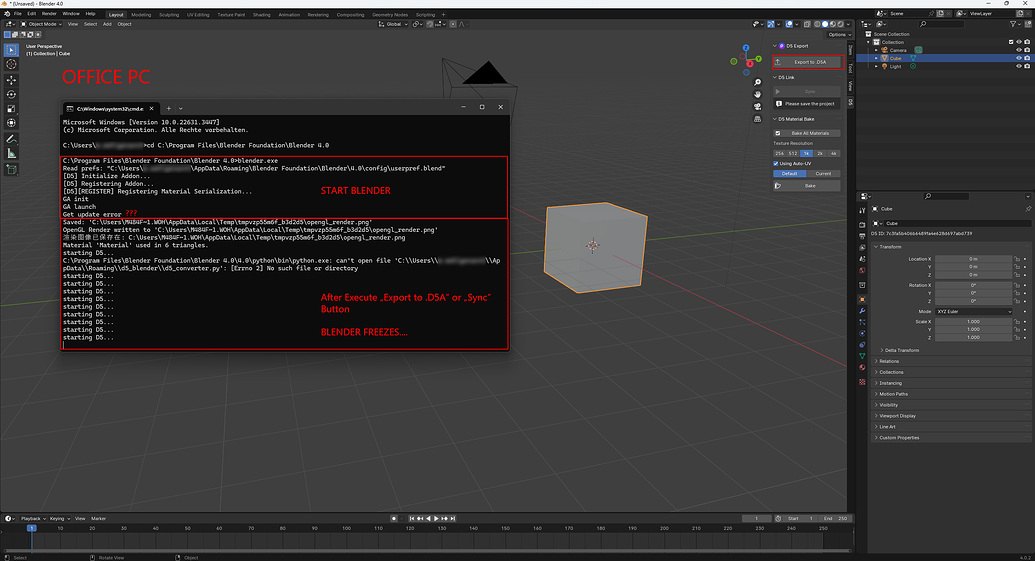Image resolution: width=1035 pixels, height=561 pixels.
Task: Toggle Collection exclude checkbox in outliner
Action: pyautogui.click(x=1011, y=42)
